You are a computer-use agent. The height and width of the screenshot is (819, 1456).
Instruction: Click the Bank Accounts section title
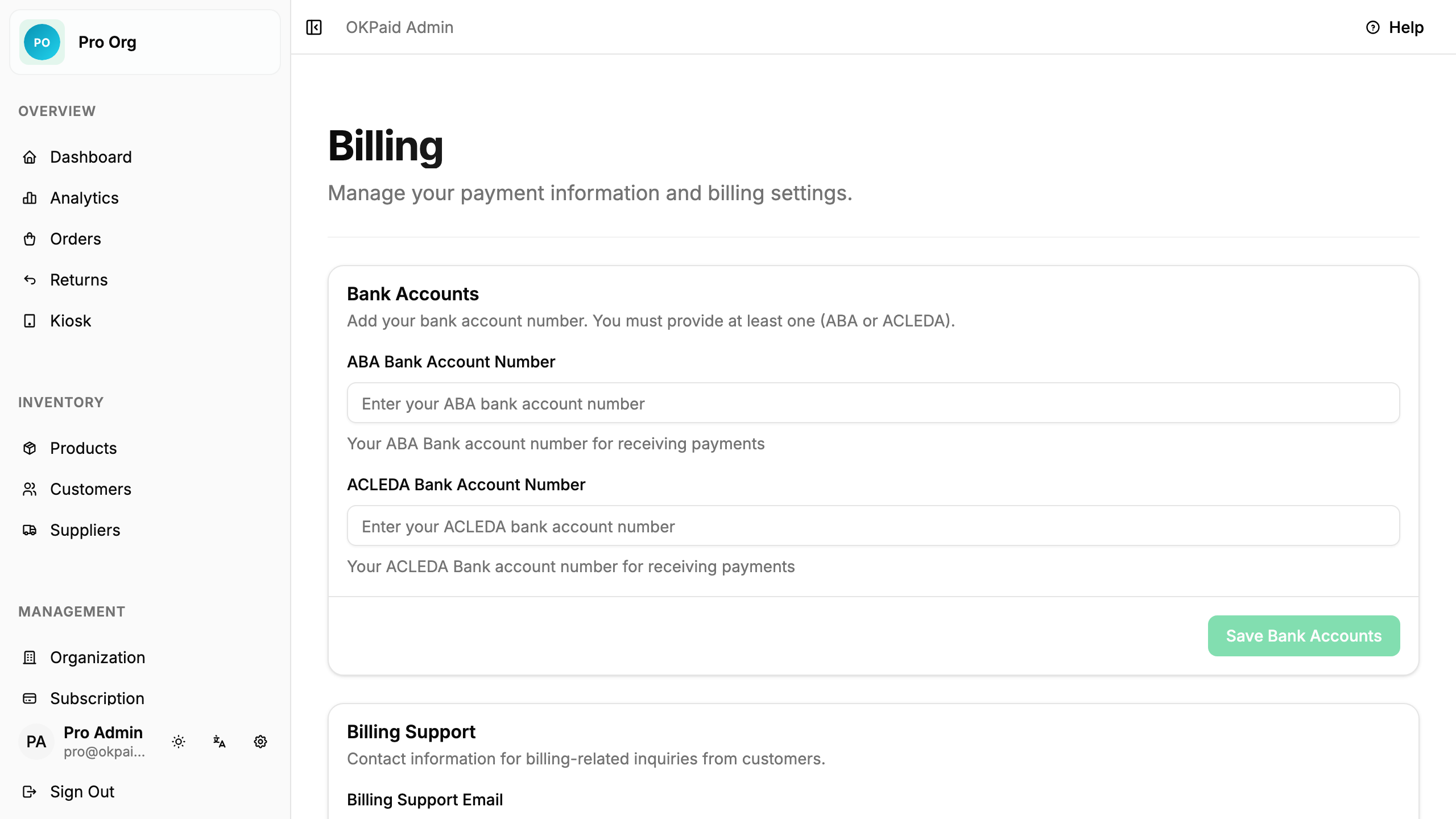[x=413, y=294]
